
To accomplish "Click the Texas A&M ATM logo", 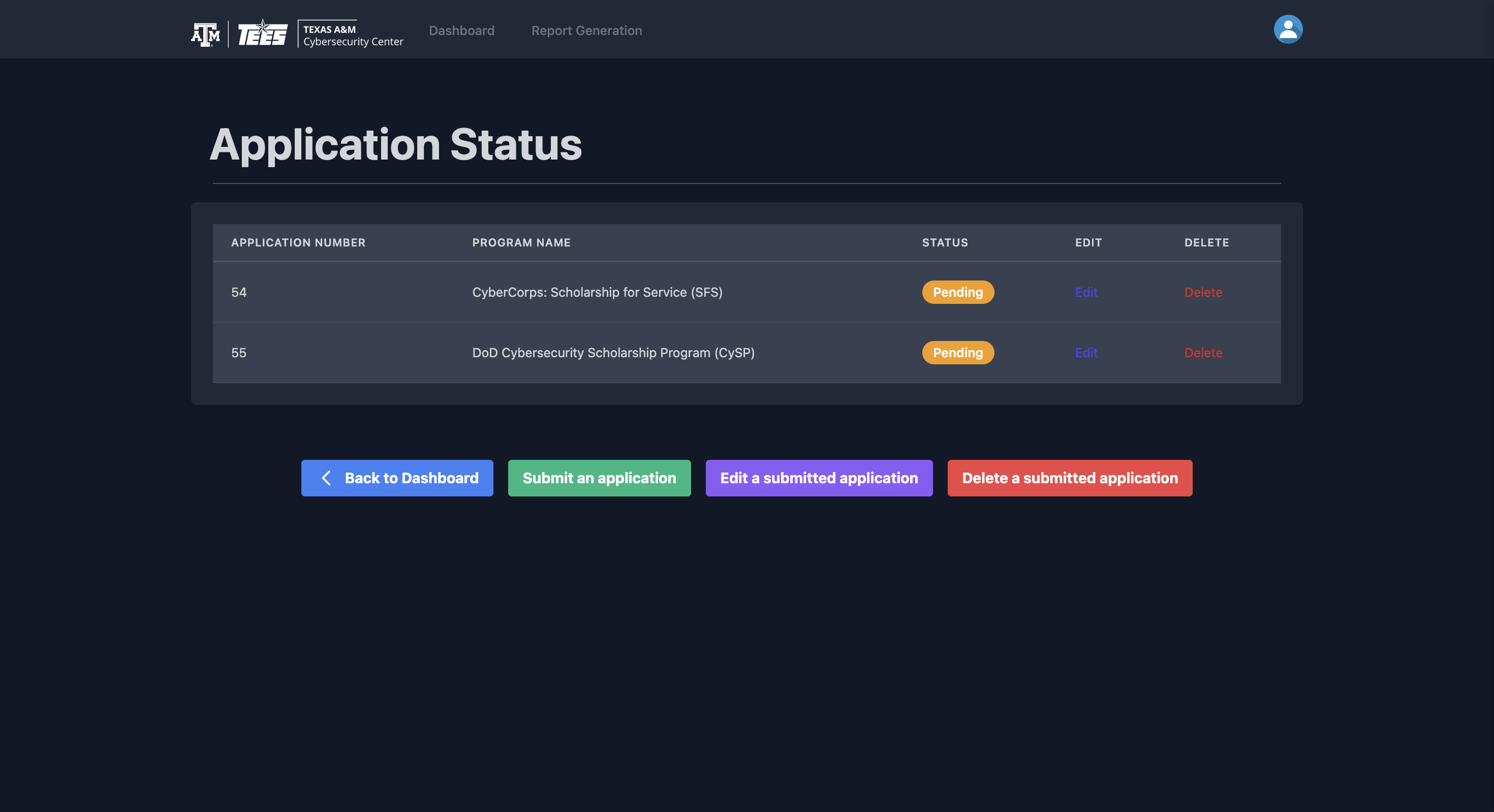I will pyautogui.click(x=205, y=34).
